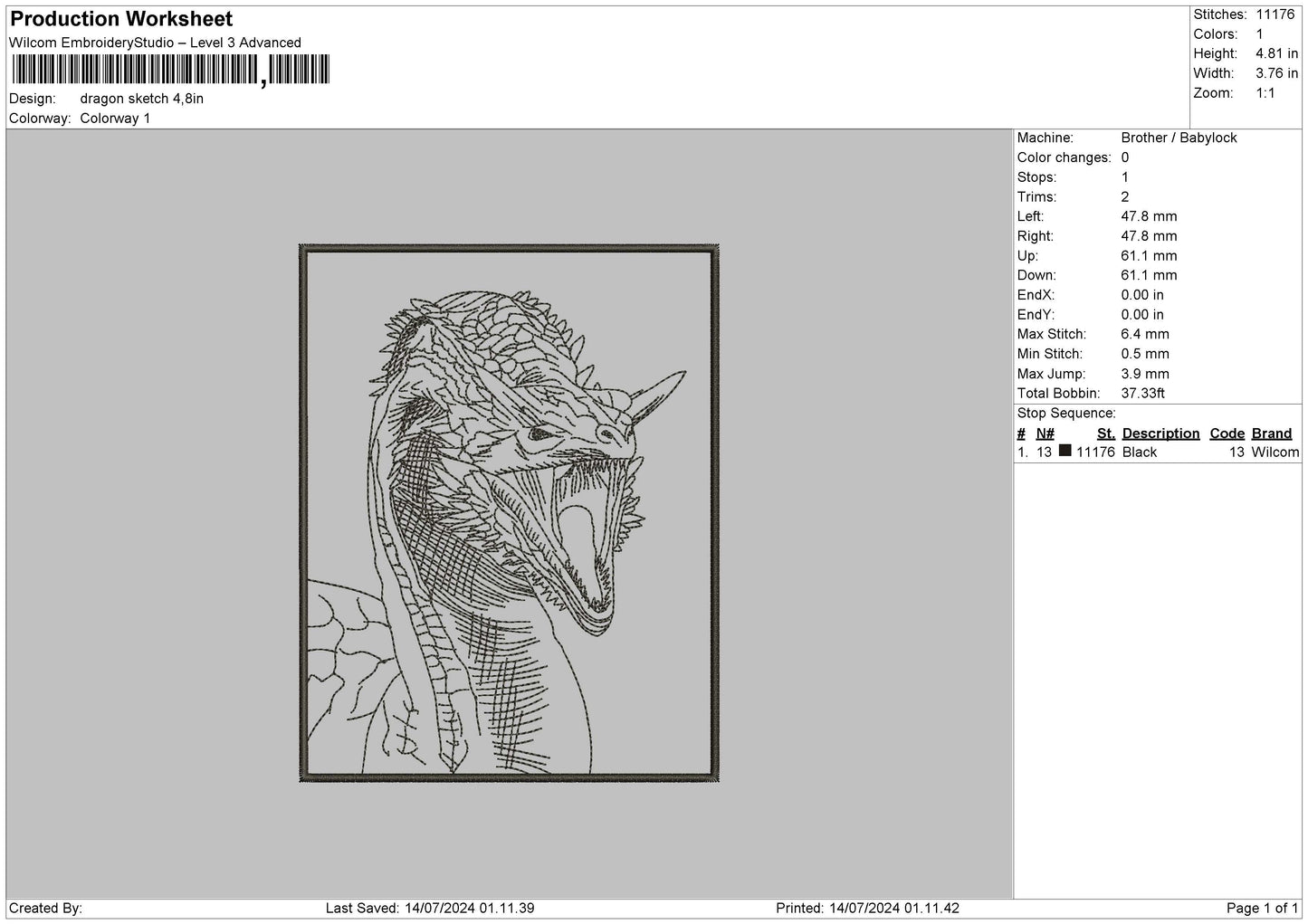Click the Description column header
This screenshot has width=1308, height=924.
[x=1160, y=433]
